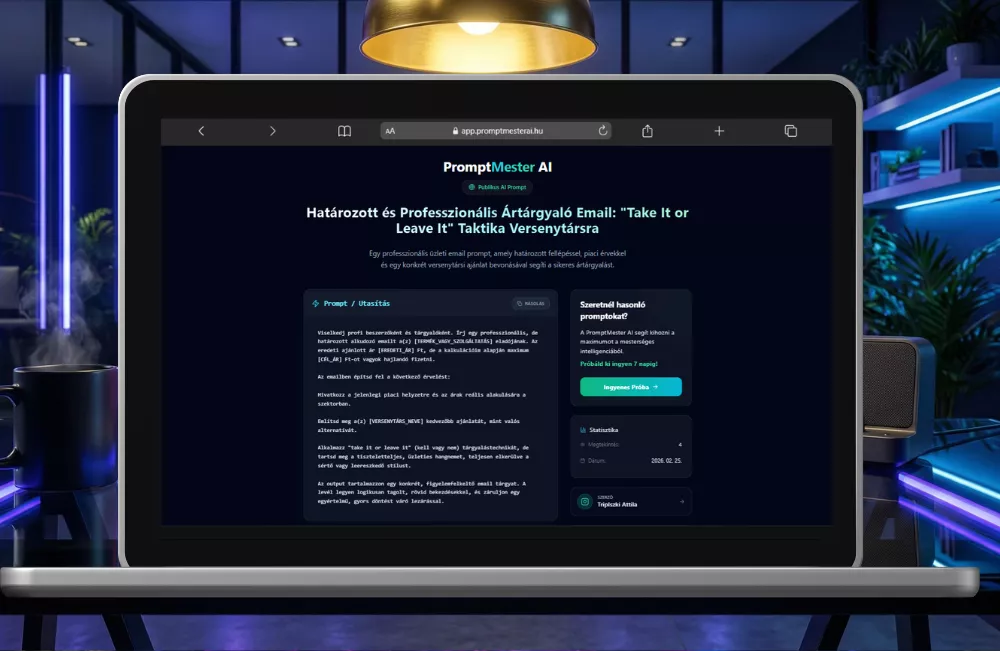Viewport: 1000px width, 651px height.
Task: Open the AA reader text size menu
Action: coord(390,131)
